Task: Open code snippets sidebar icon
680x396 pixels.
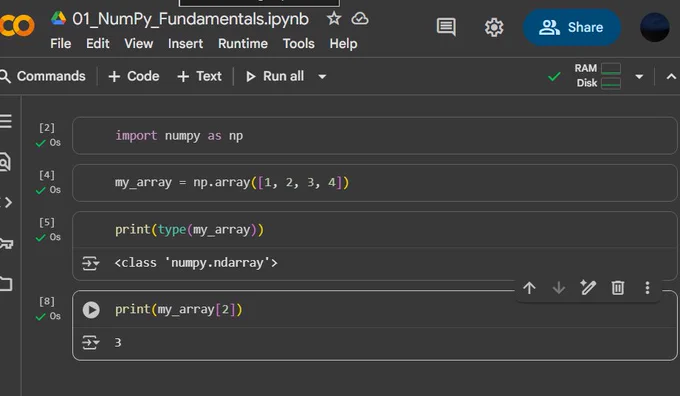Action: pos(7,202)
